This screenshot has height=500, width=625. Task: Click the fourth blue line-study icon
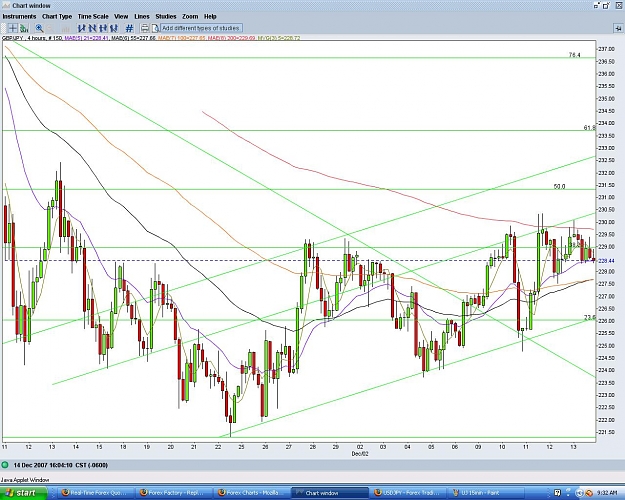[x=114, y=28]
